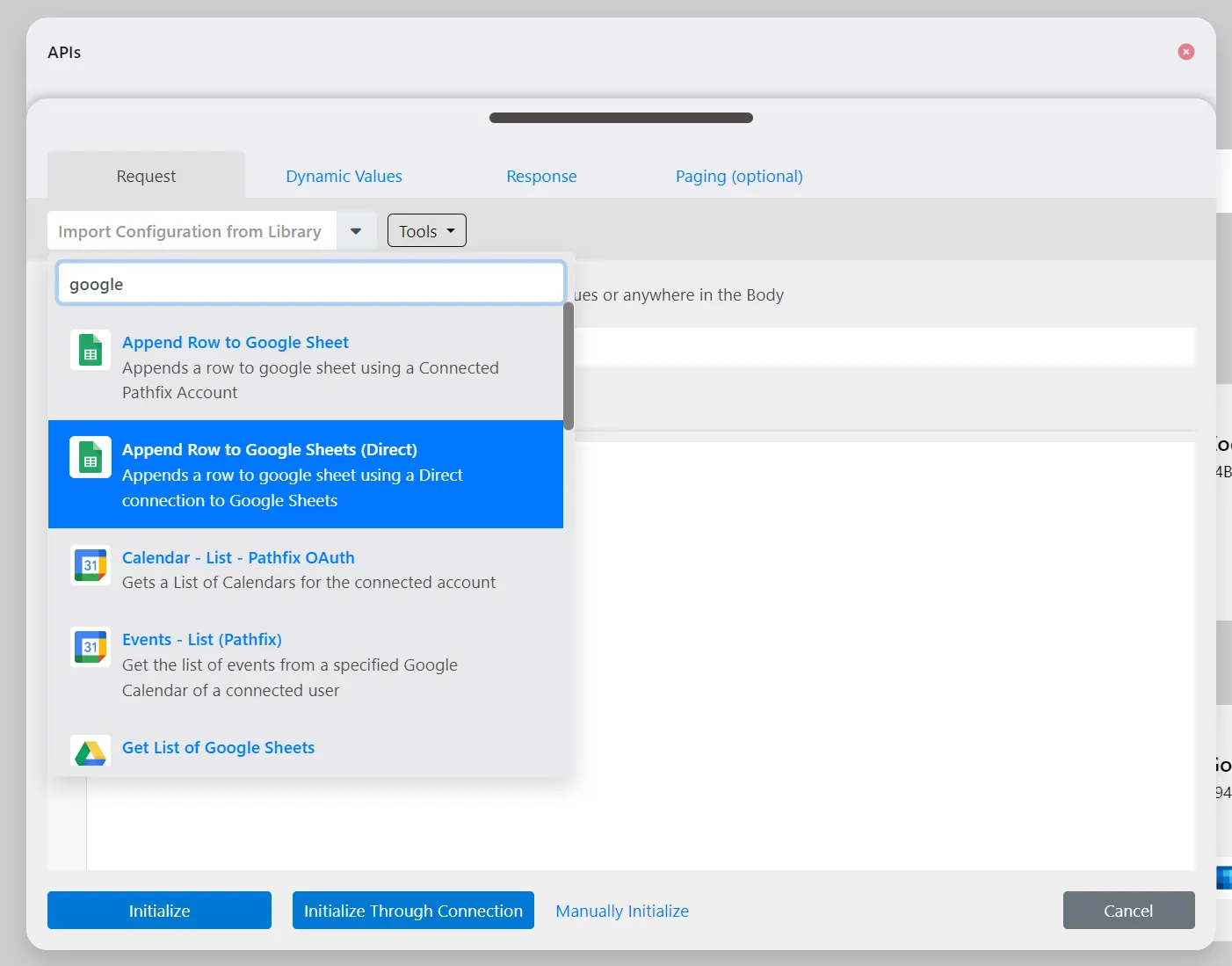Switch to the Request tab
1232x966 pixels.
[146, 176]
